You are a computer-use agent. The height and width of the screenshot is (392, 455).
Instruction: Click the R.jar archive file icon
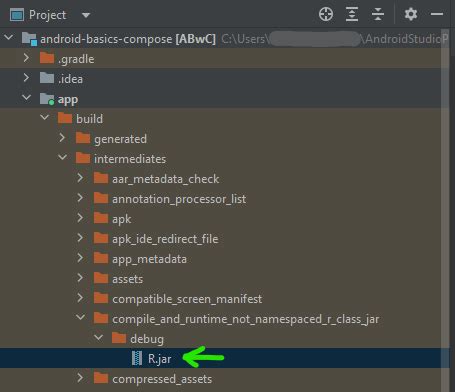137,358
